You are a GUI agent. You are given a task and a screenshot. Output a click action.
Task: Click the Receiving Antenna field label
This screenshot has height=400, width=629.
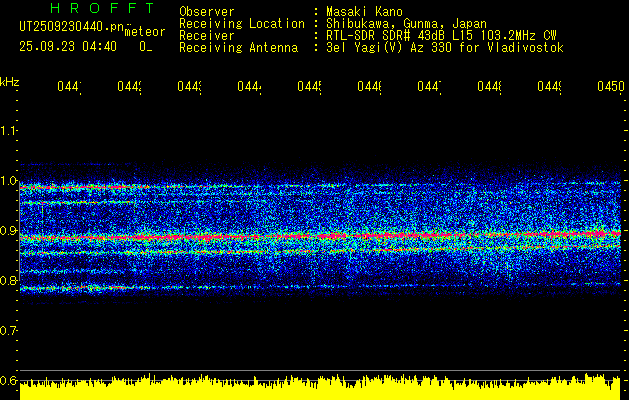[x=238, y=47]
